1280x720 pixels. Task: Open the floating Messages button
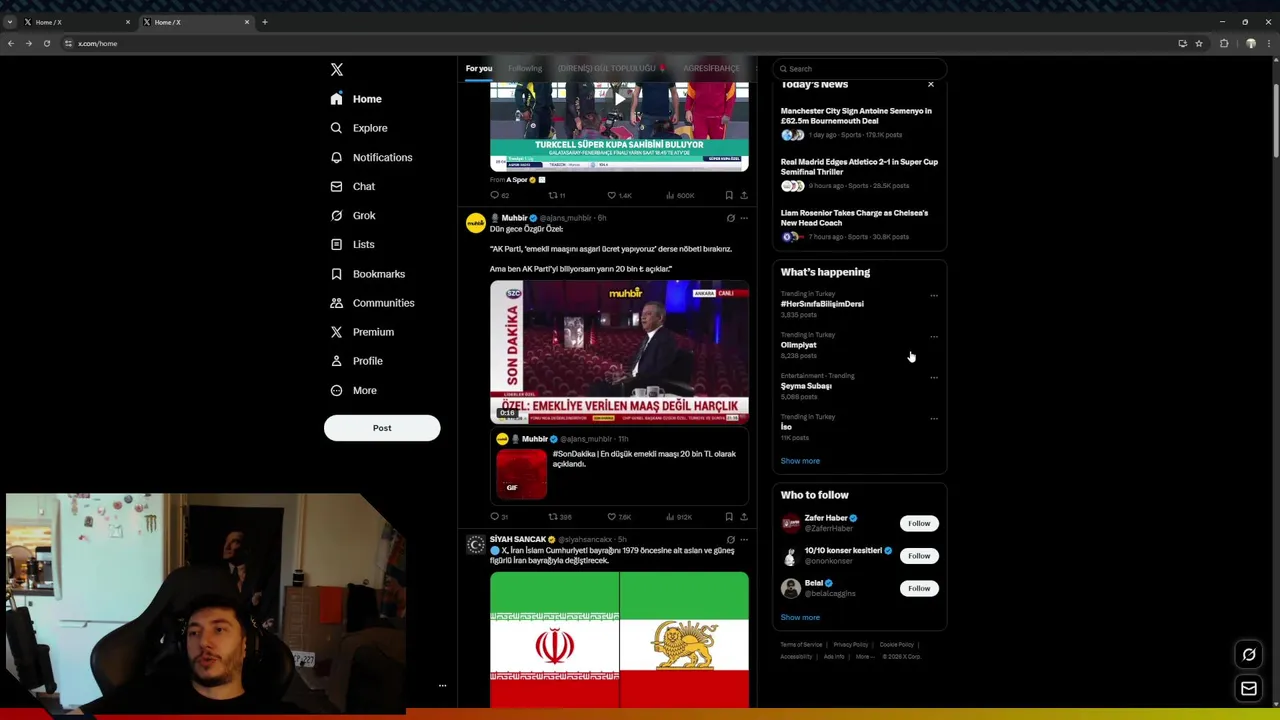(x=1249, y=688)
